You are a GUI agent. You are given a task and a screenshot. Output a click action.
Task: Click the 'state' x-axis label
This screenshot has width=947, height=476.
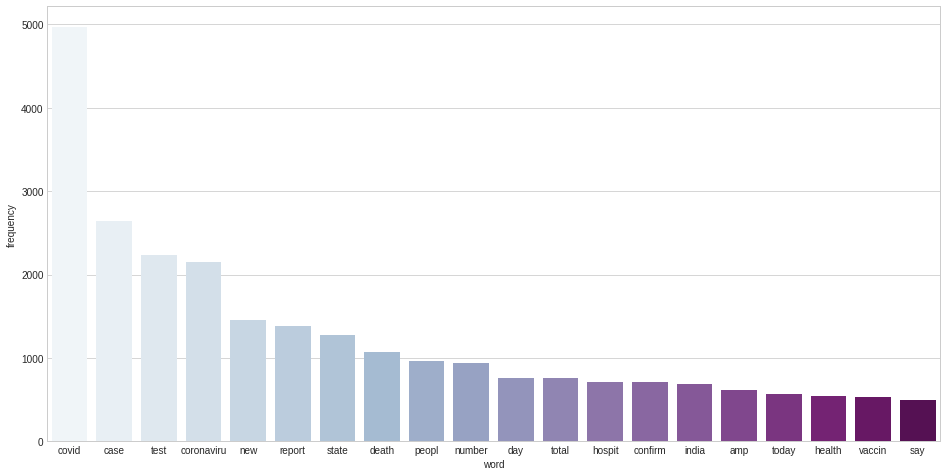click(x=338, y=451)
